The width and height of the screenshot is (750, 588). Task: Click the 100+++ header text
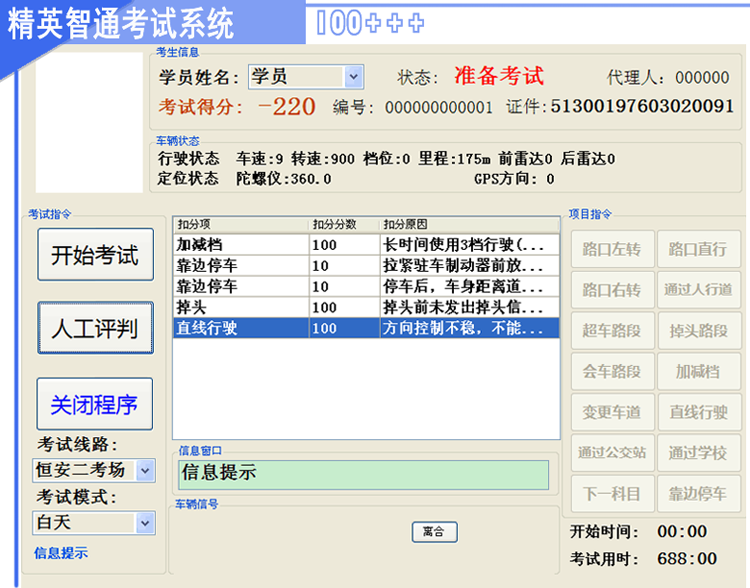point(370,22)
